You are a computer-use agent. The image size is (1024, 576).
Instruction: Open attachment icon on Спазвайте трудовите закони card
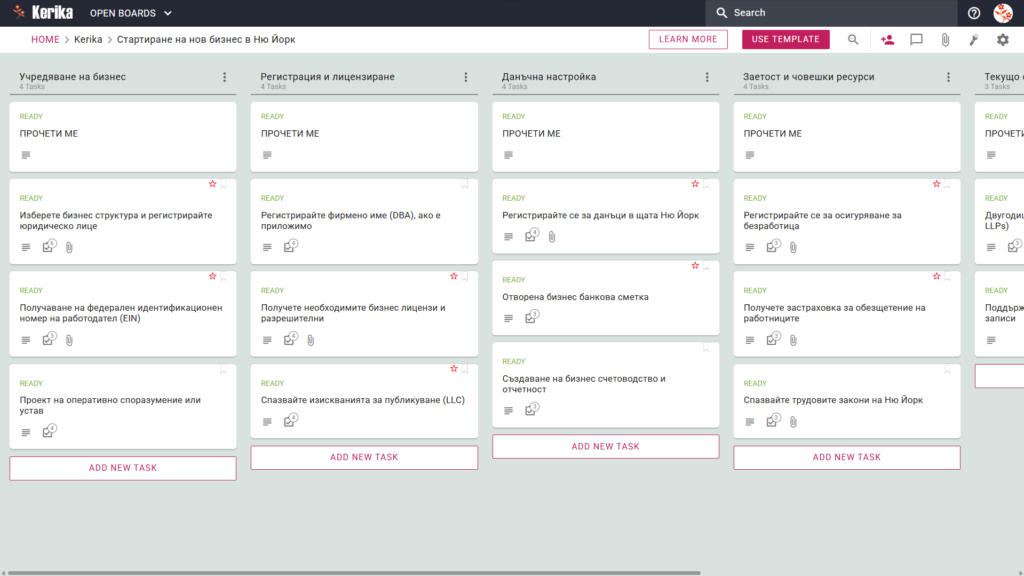pos(793,422)
